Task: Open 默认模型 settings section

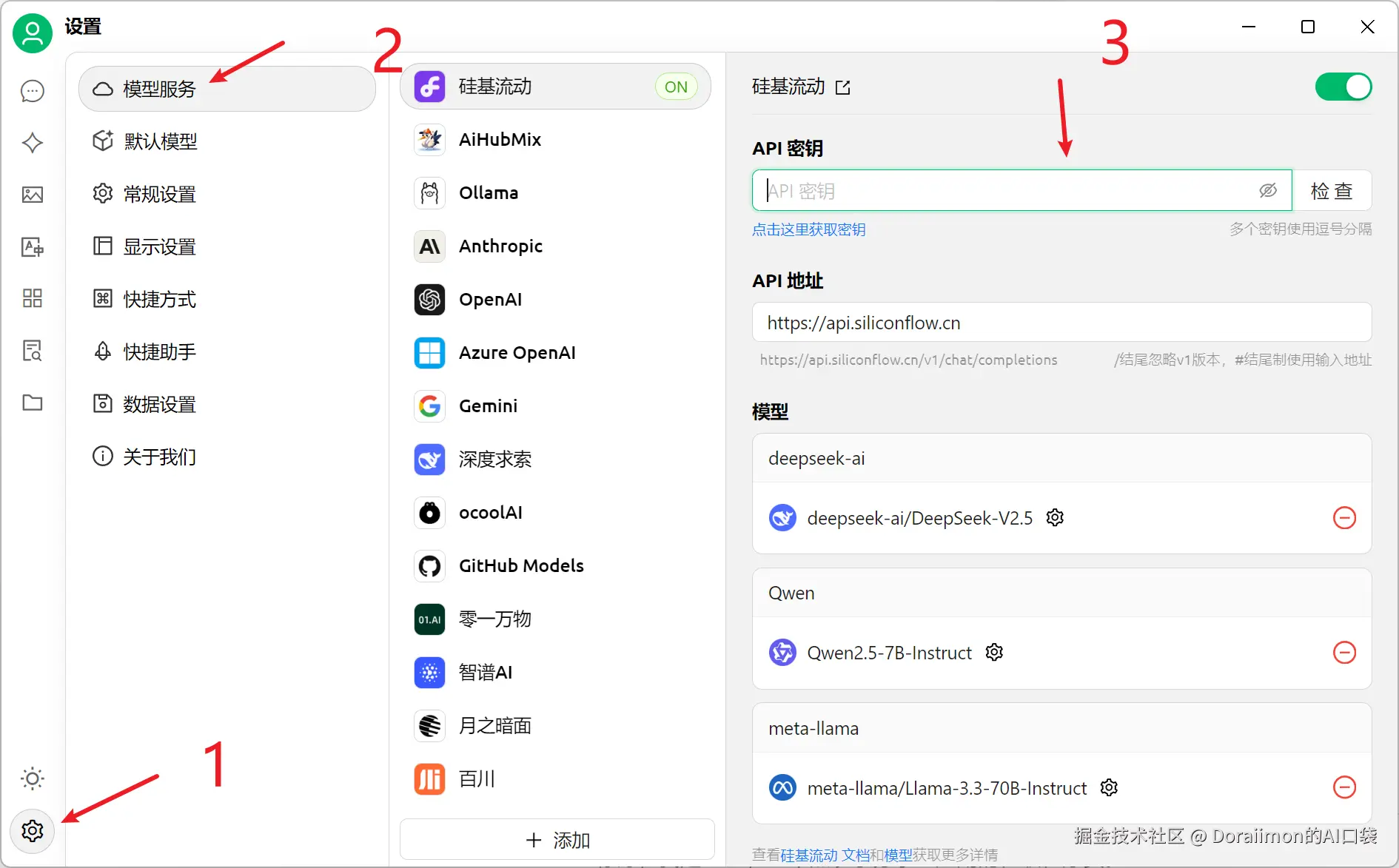Action: (227, 141)
